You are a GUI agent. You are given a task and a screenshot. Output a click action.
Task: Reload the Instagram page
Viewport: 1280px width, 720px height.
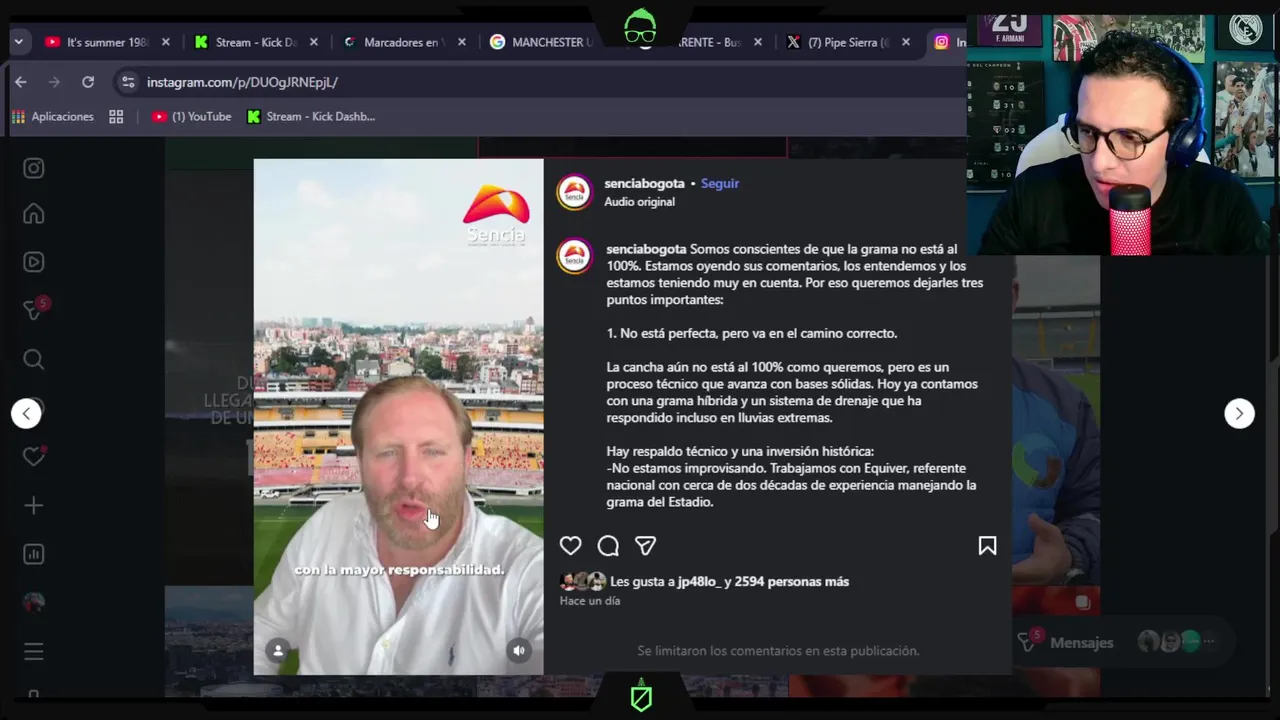tap(88, 82)
